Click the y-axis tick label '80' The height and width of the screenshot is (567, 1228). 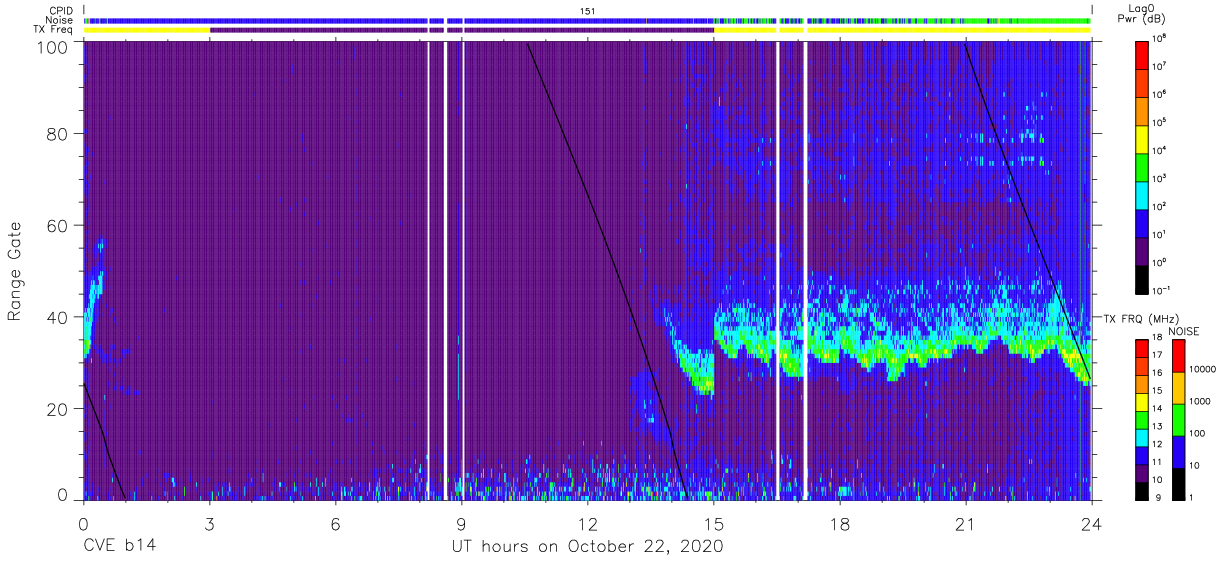(57, 133)
